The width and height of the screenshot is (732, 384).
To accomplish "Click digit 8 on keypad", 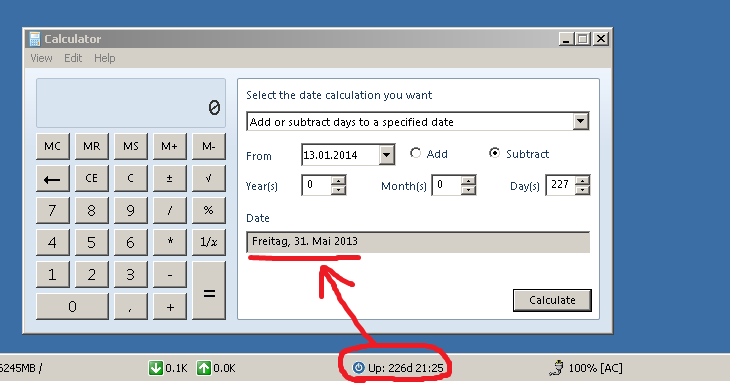I will (x=92, y=210).
